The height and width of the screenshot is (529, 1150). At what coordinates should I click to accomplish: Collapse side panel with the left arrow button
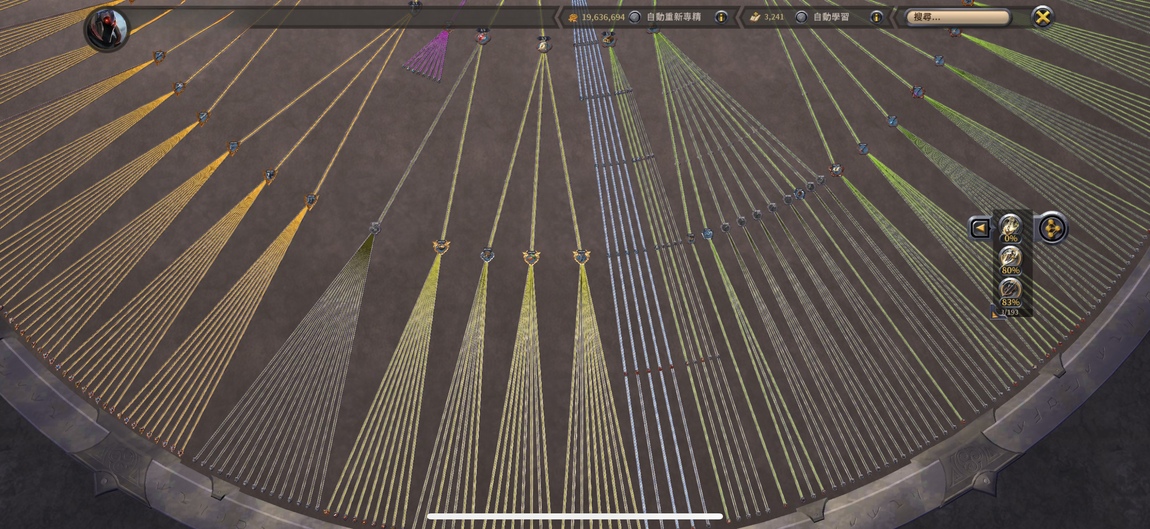(980, 228)
